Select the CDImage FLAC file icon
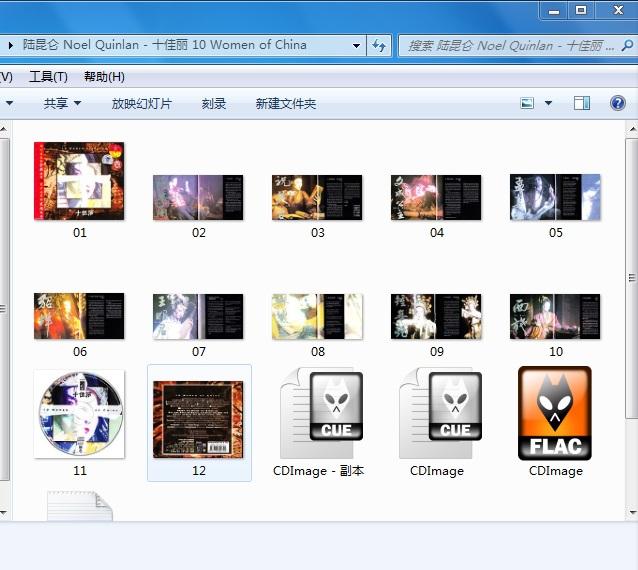638x570 pixels. click(555, 413)
